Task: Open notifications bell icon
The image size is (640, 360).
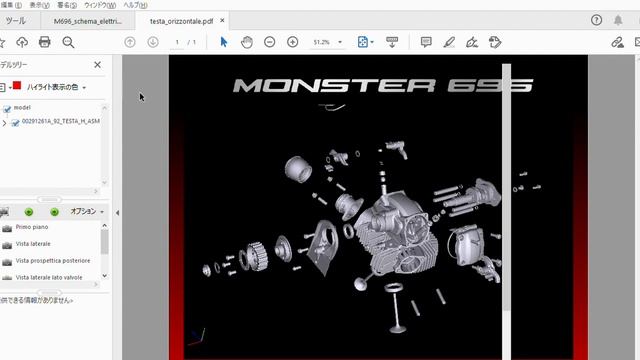Action: point(618,20)
